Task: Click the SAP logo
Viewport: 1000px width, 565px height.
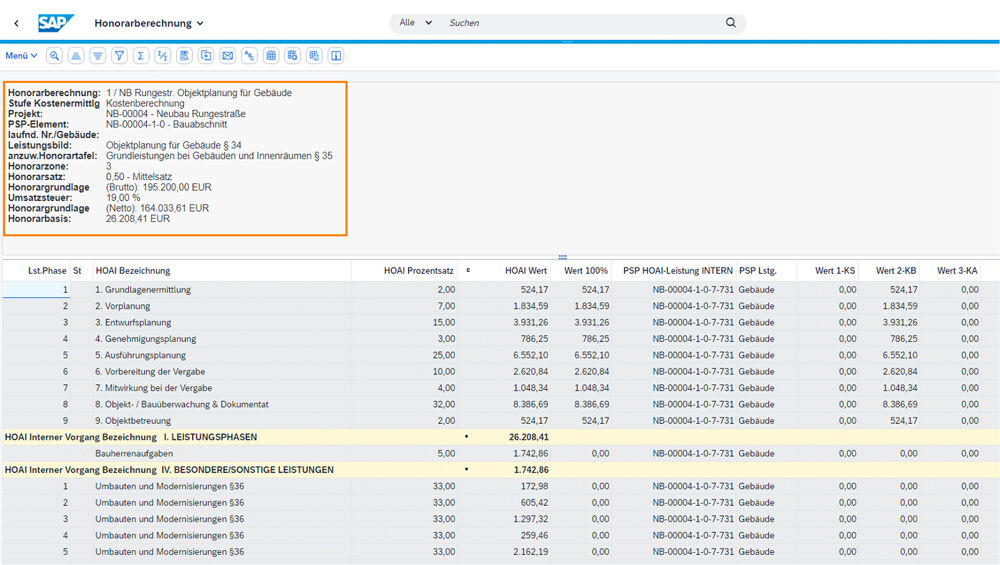Action: 56,22
